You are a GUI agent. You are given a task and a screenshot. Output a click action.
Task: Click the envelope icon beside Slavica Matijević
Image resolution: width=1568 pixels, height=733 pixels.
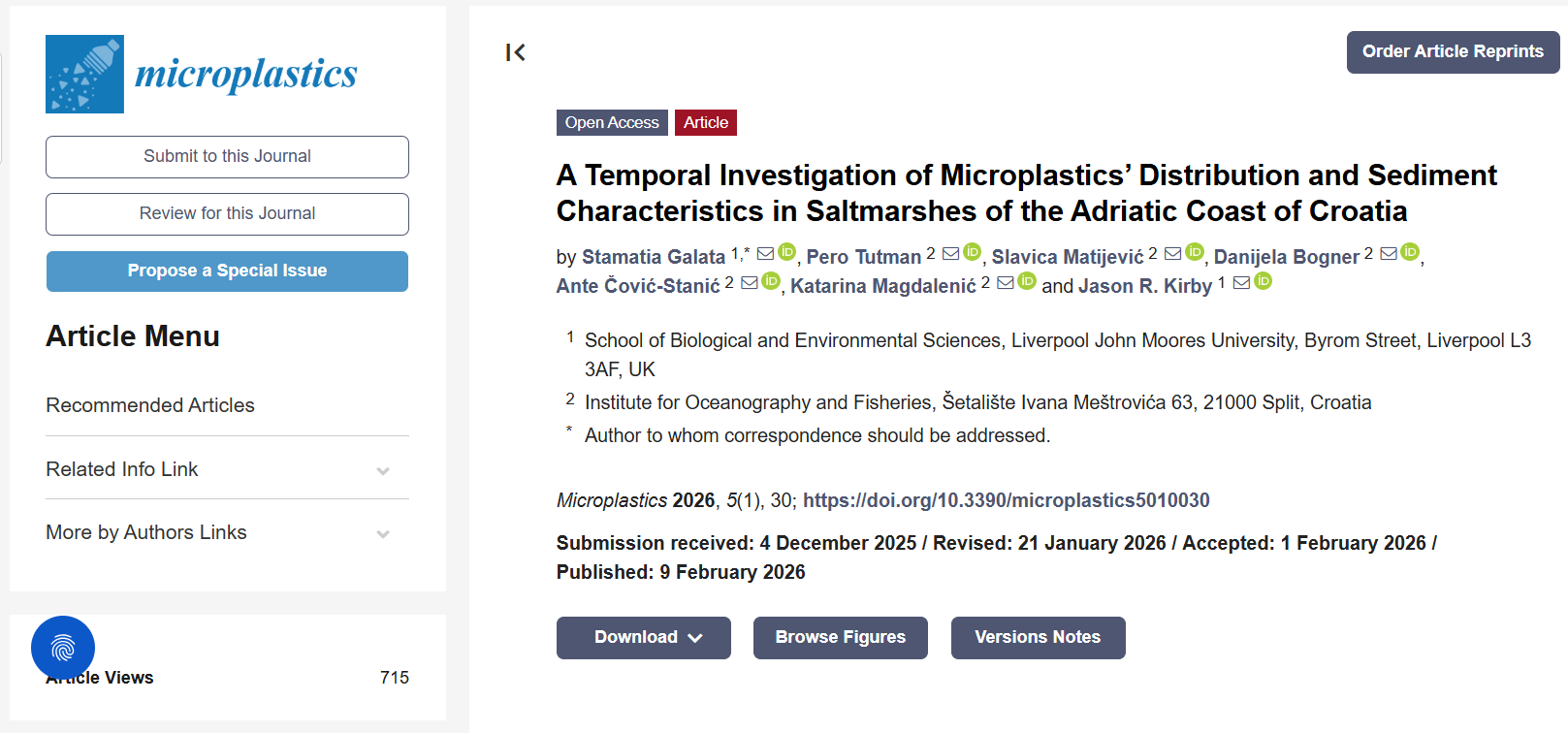1172,254
